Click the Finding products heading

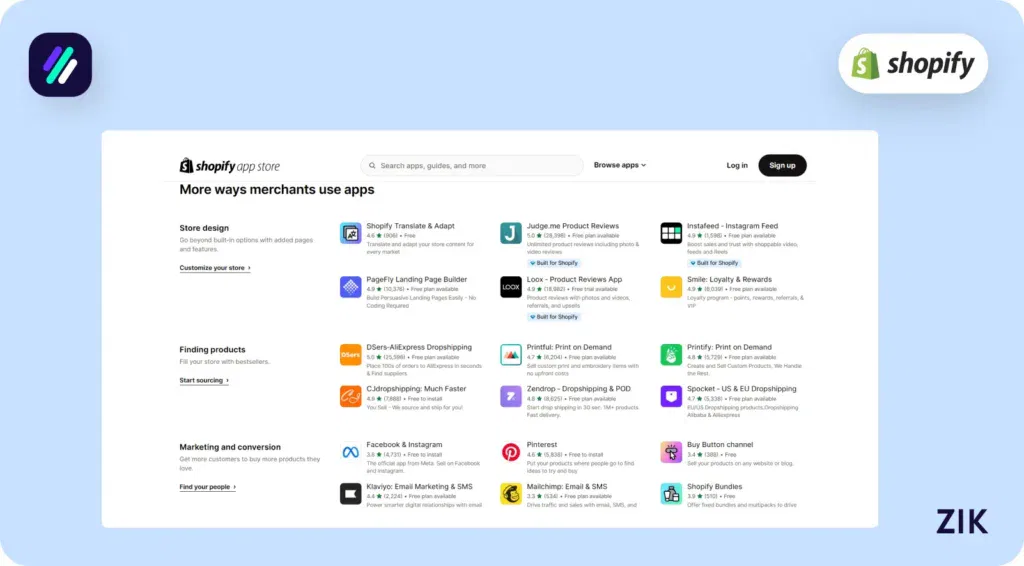tap(212, 349)
